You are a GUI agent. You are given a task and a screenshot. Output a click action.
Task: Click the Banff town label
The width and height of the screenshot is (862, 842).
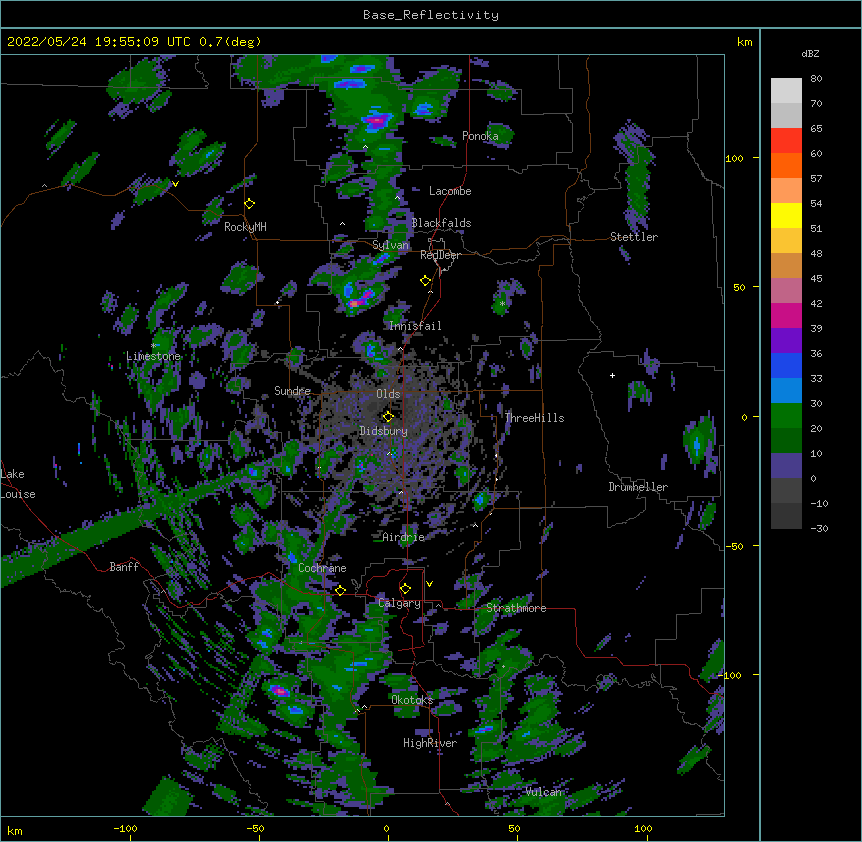[124, 567]
